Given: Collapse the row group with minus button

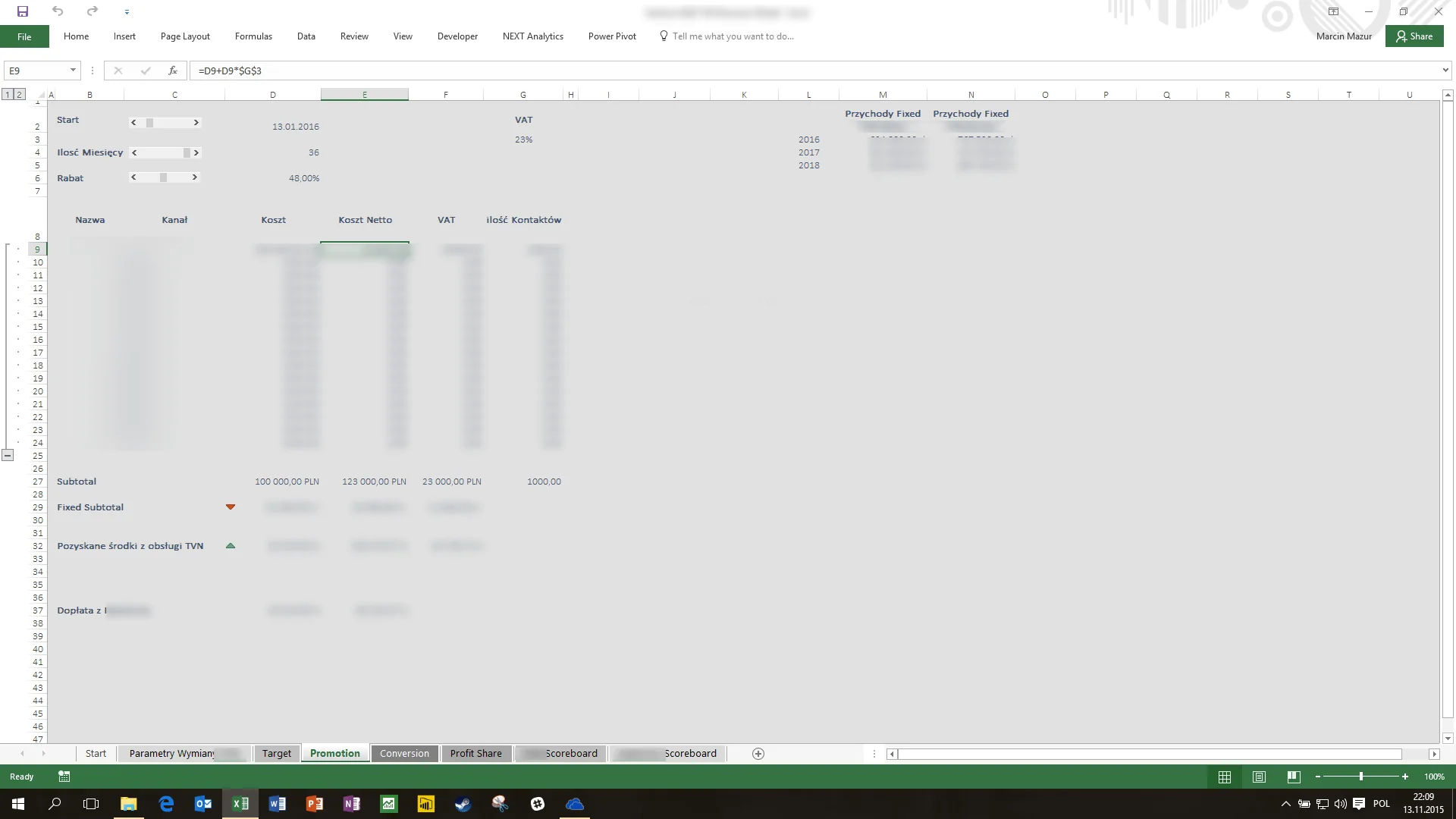Looking at the screenshot, I should [8, 456].
